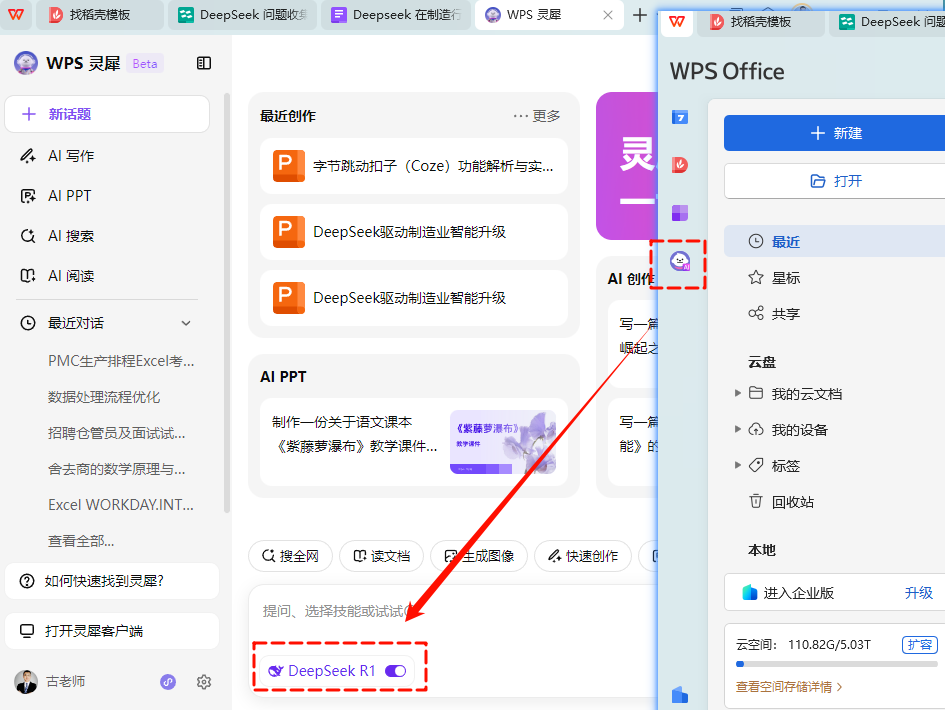Switch to 找稻壳模板 tab in left window
The height and width of the screenshot is (710, 945).
pyautogui.click(x=100, y=14)
